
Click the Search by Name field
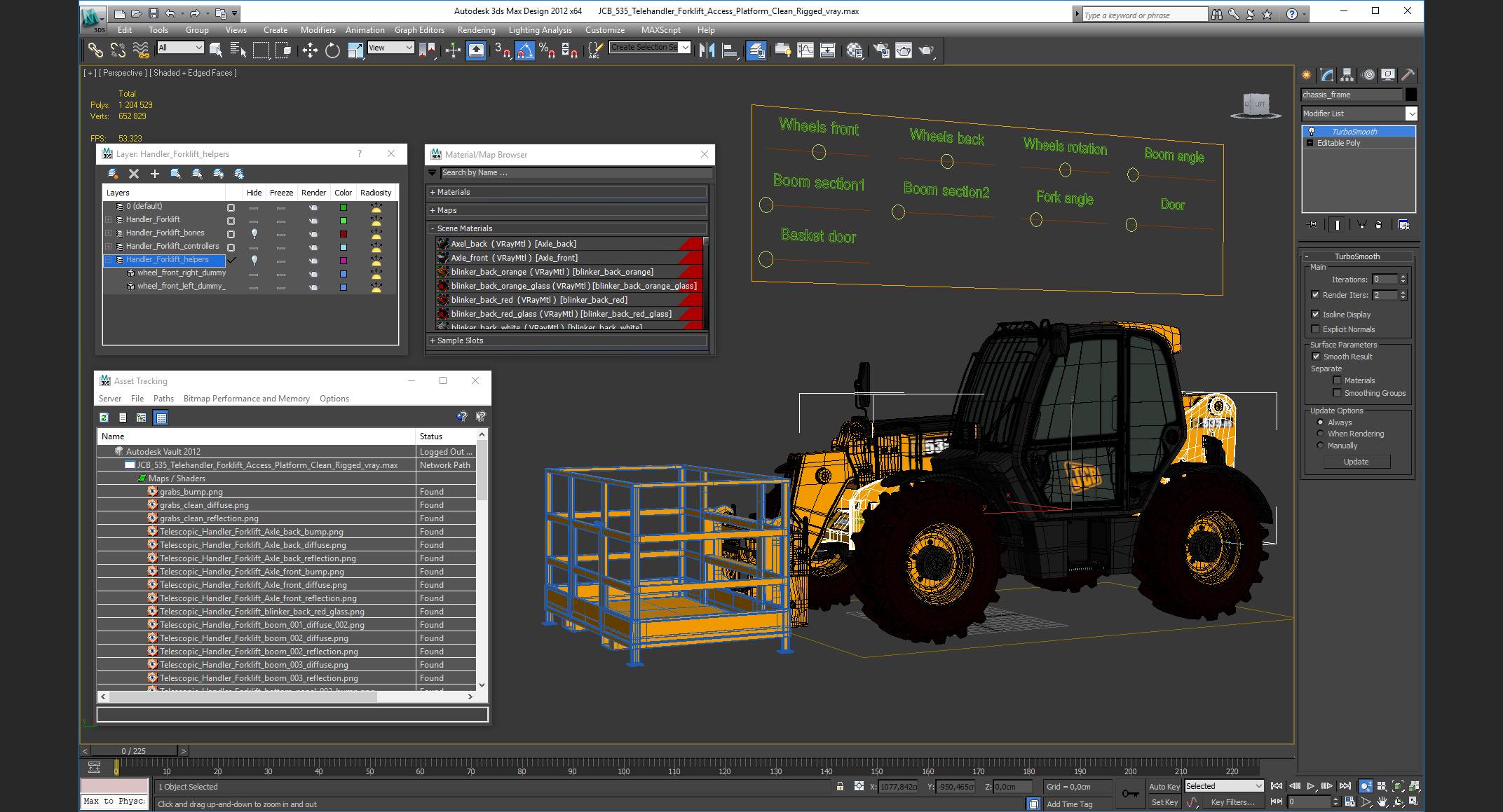tap(576, 172)
